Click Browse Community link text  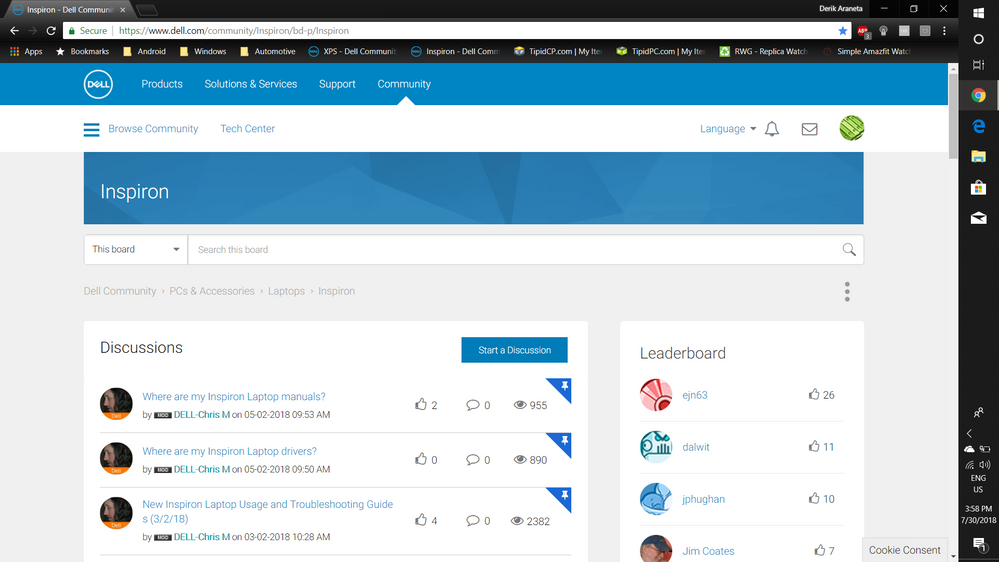pos(153,129)
